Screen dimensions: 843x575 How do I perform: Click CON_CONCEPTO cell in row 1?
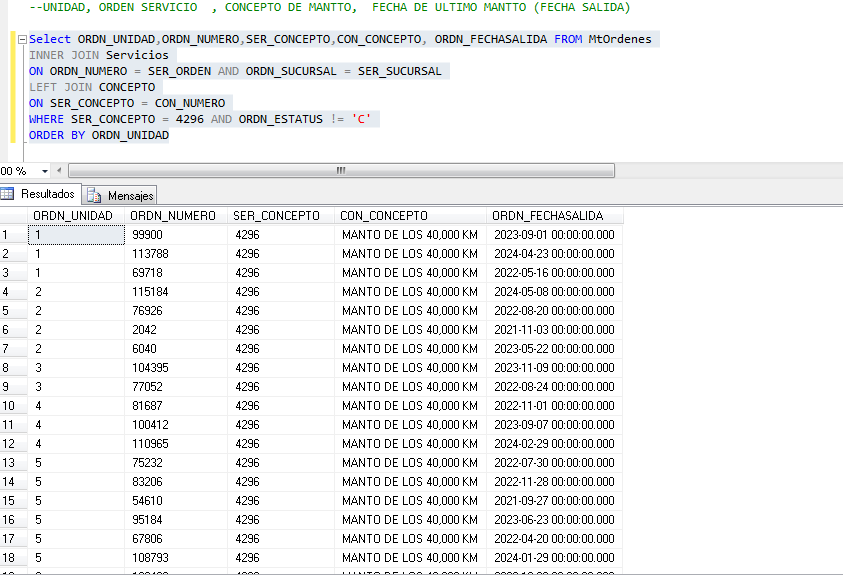click(410, 235)
